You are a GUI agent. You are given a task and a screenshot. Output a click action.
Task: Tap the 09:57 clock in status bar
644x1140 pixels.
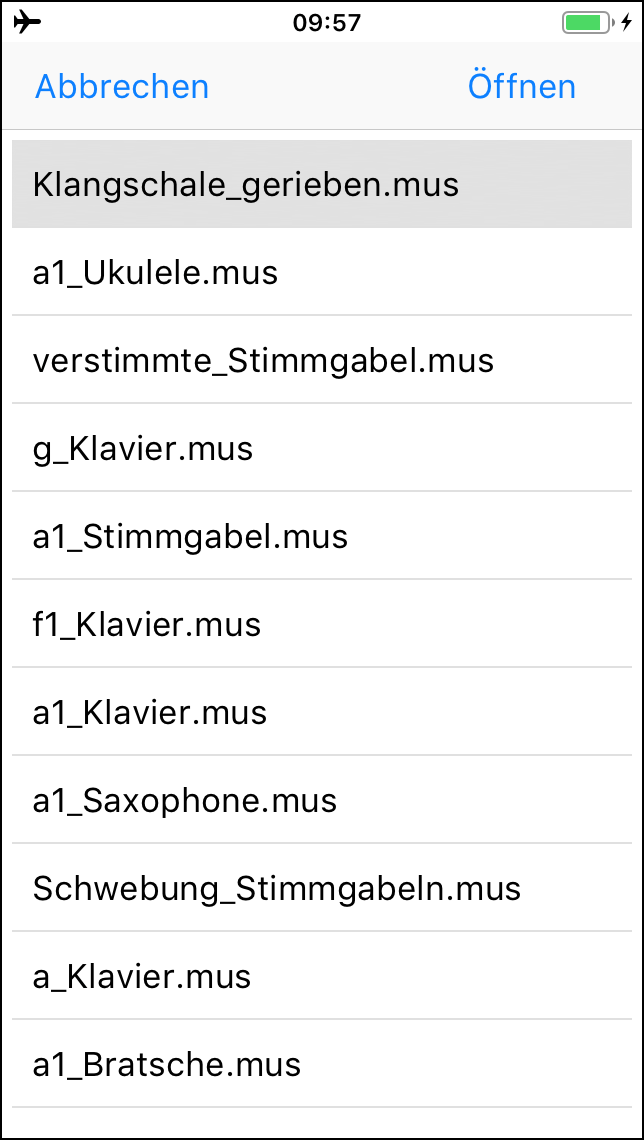point(327,22)
